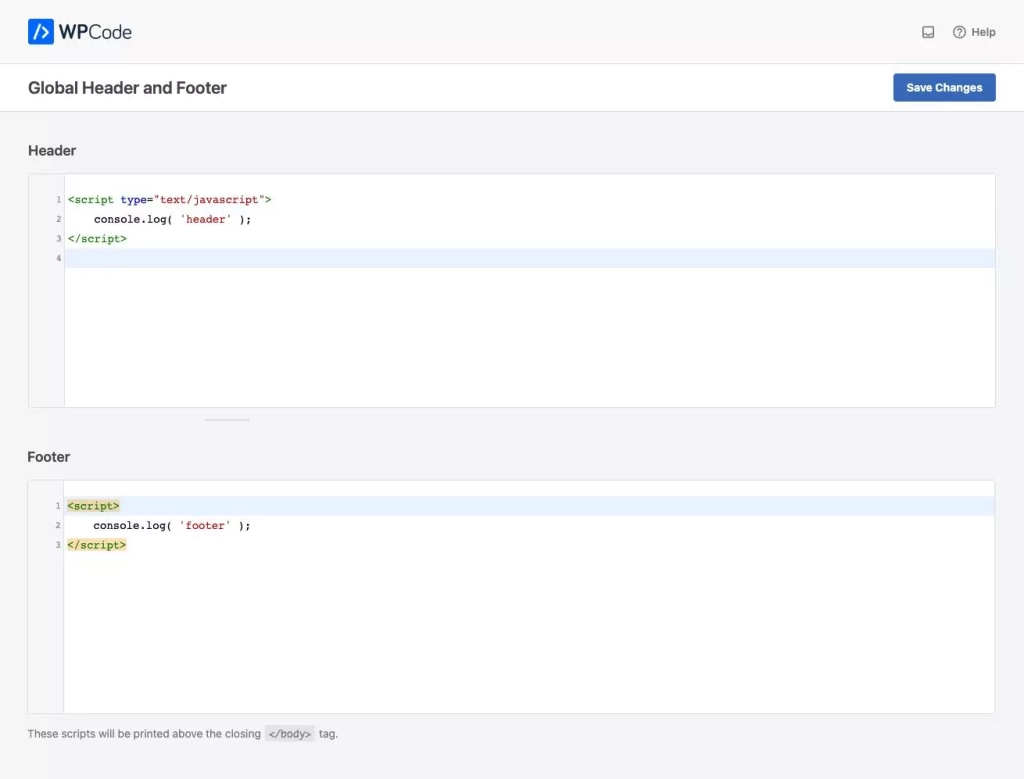Open the notifications inbox icon
Image resolution: width=1024 pixels, height=779 pixels.
[x=927, y=32]
